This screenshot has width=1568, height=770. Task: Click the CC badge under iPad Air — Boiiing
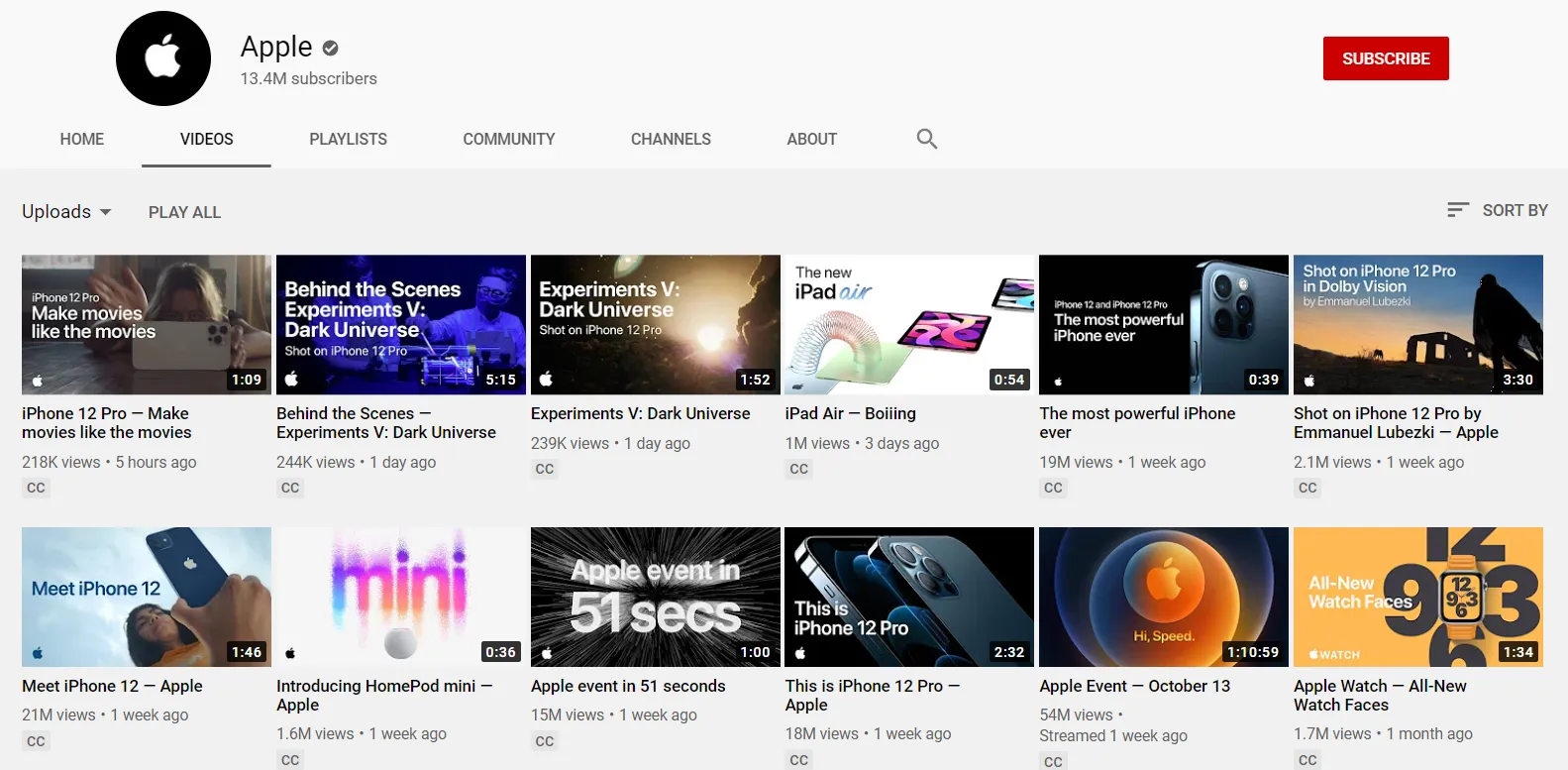point(799,469)
